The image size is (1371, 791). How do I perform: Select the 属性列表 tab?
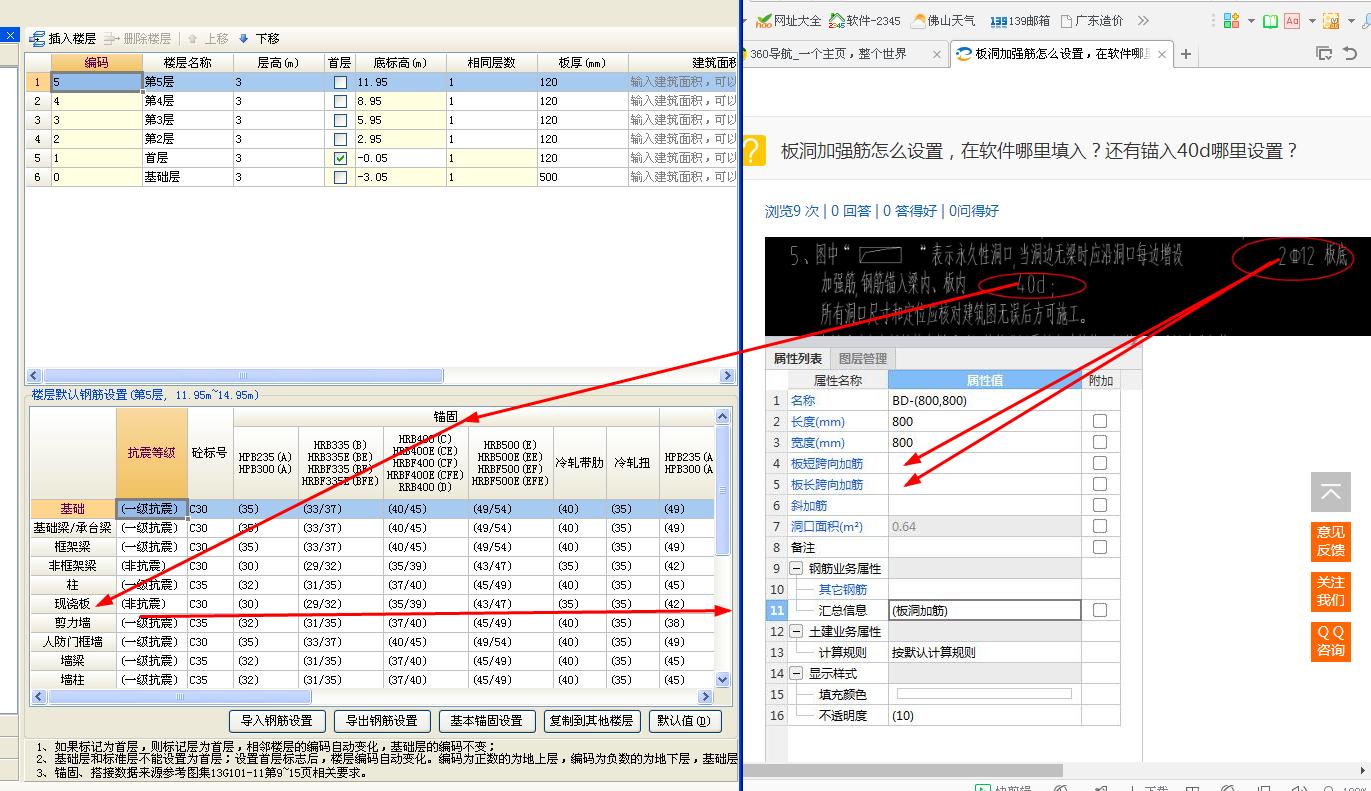tap(797, 358)
